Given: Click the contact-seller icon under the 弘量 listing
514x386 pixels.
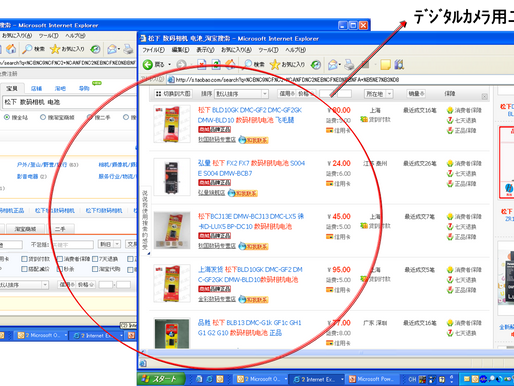Looking at the screenshot, I should pos(243,193).
